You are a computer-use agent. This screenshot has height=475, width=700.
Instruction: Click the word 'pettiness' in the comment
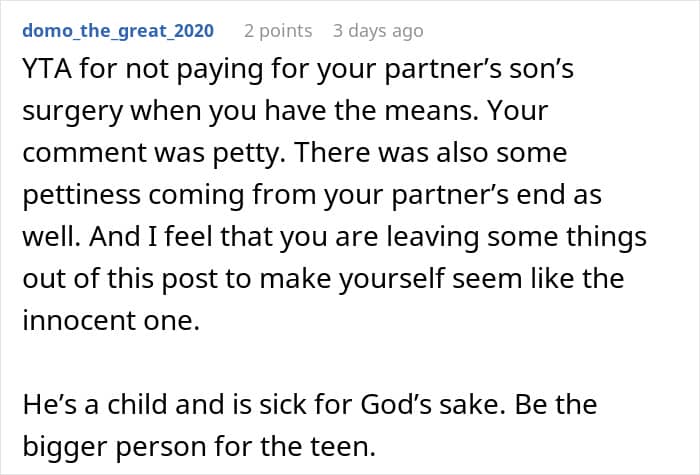[81, 195]
